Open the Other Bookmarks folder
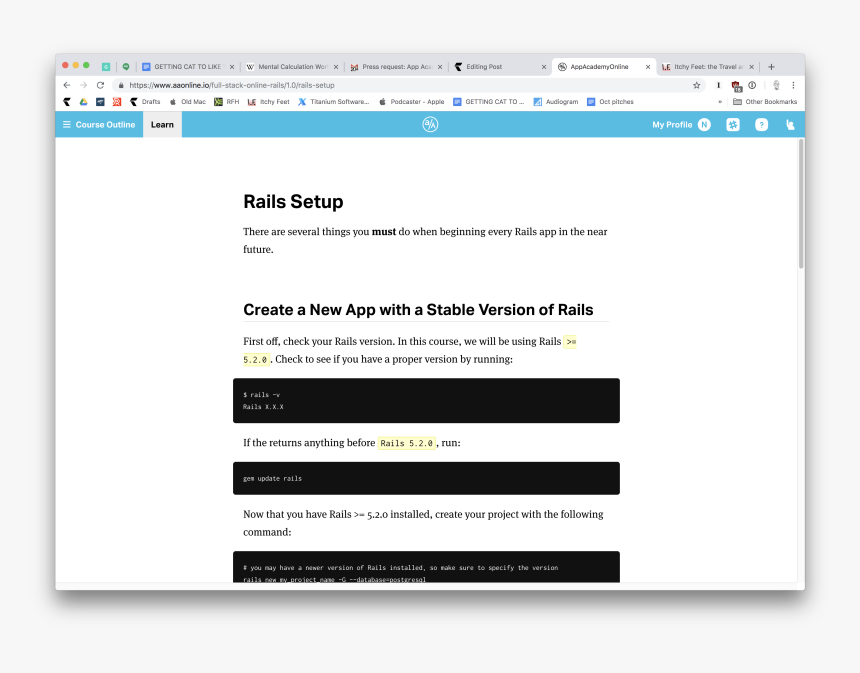 pos(765,102)
